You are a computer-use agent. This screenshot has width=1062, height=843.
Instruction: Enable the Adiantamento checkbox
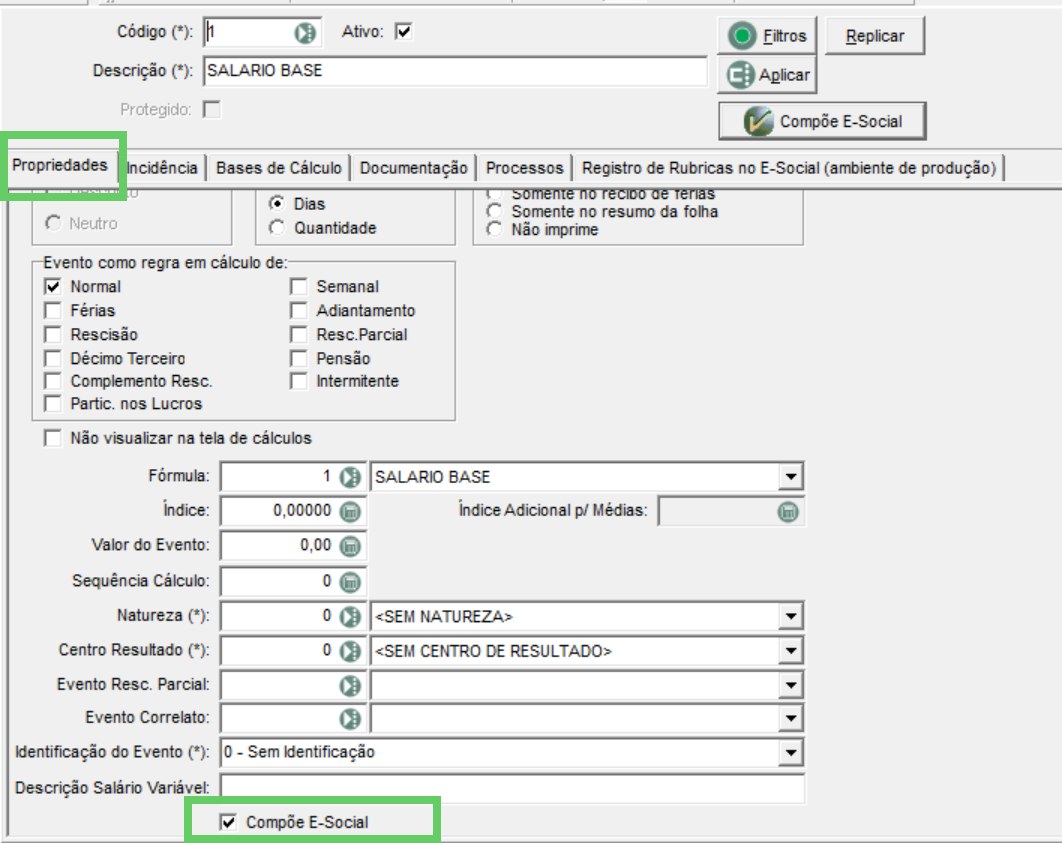(x=299, y=311)
